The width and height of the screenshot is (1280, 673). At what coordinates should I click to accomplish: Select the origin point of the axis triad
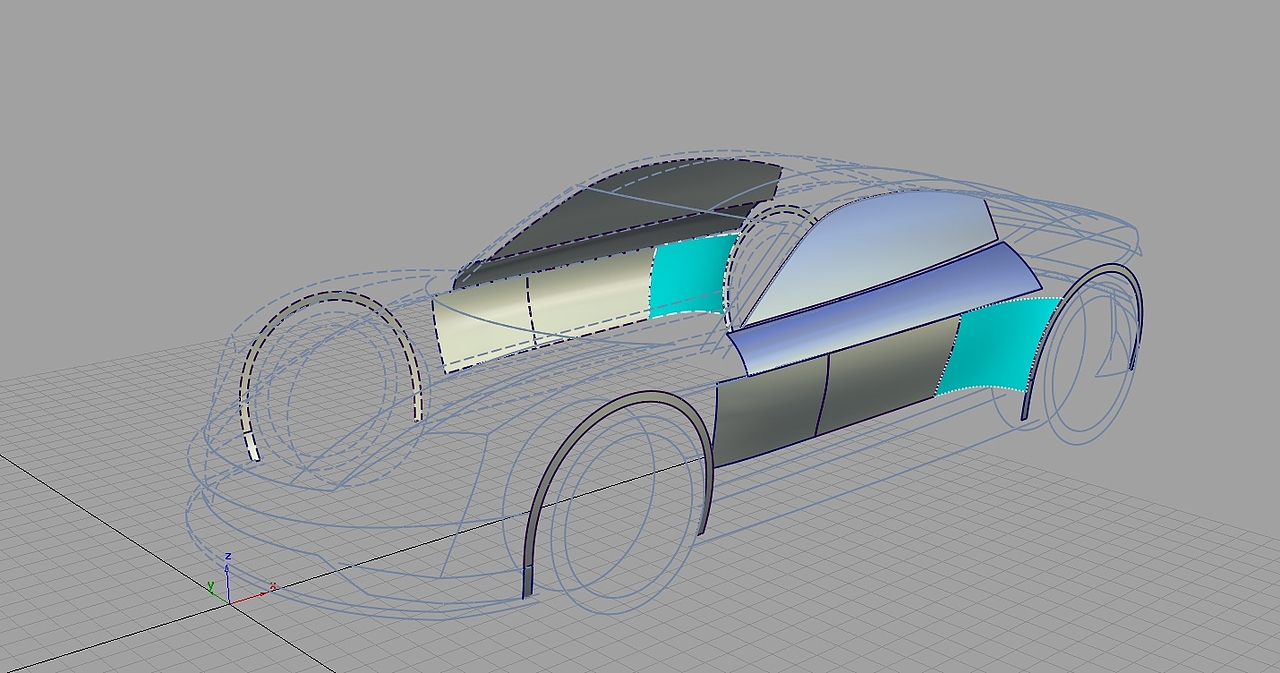[230, 603]
